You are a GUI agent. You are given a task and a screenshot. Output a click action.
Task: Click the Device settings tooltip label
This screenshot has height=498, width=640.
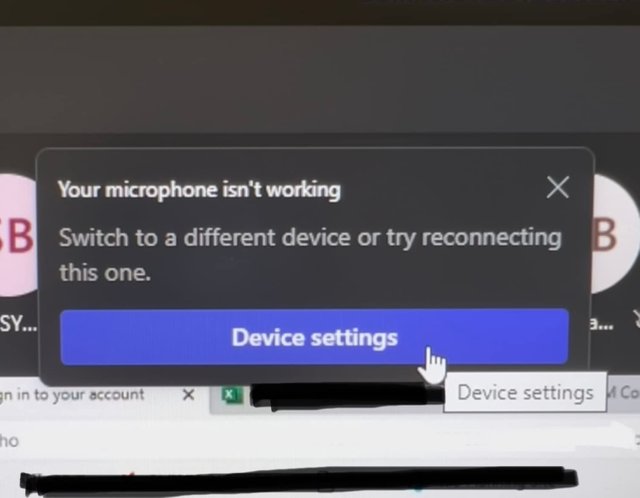click(525, 393)
